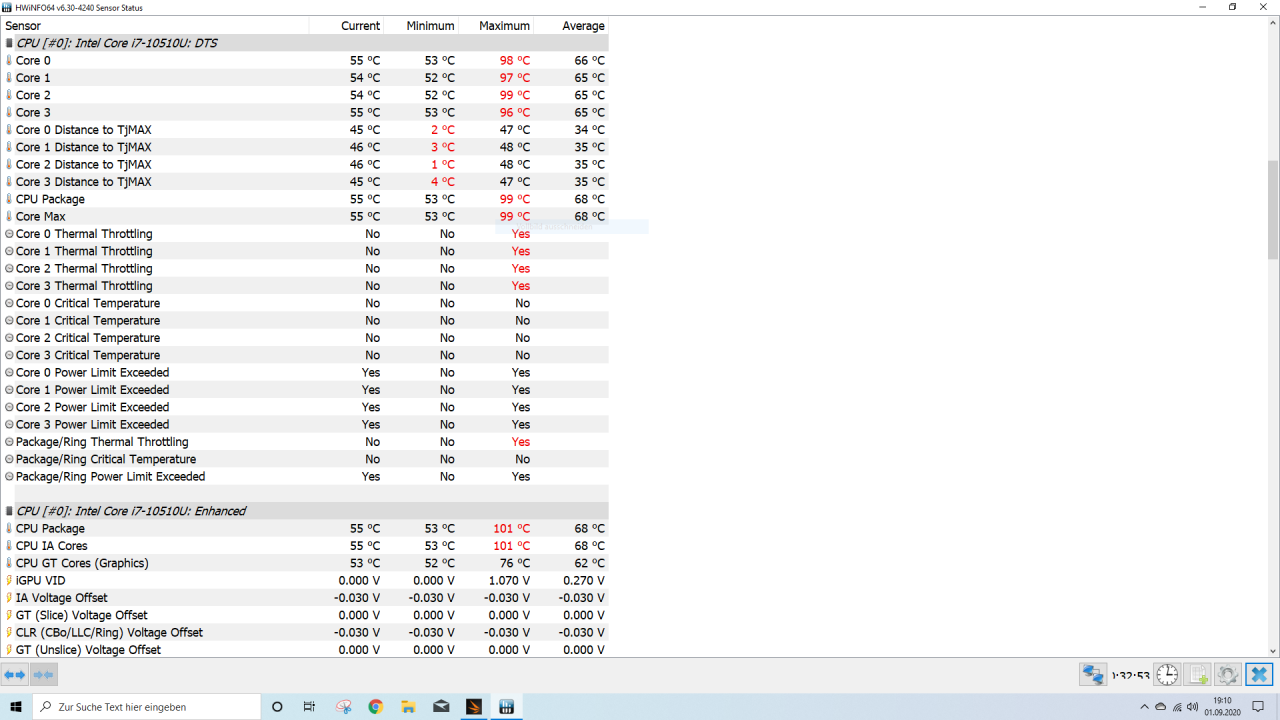Screen dimensions: 1280x720
Task: Open Task View in taskbar
Action: tap(309, 707)
